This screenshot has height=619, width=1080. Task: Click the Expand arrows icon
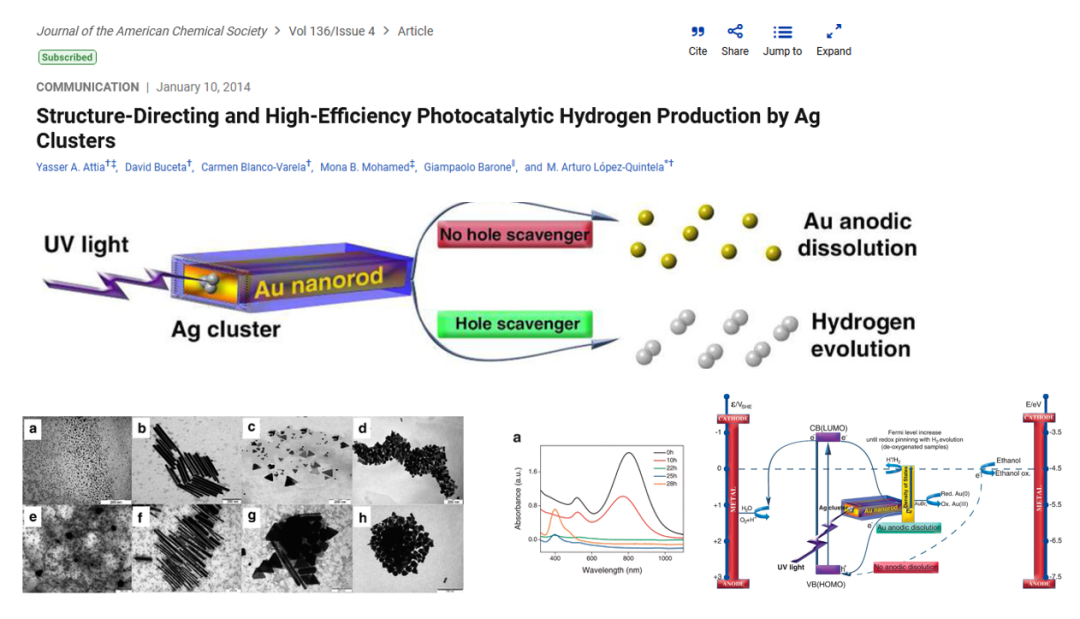click(x=834, y=32)
